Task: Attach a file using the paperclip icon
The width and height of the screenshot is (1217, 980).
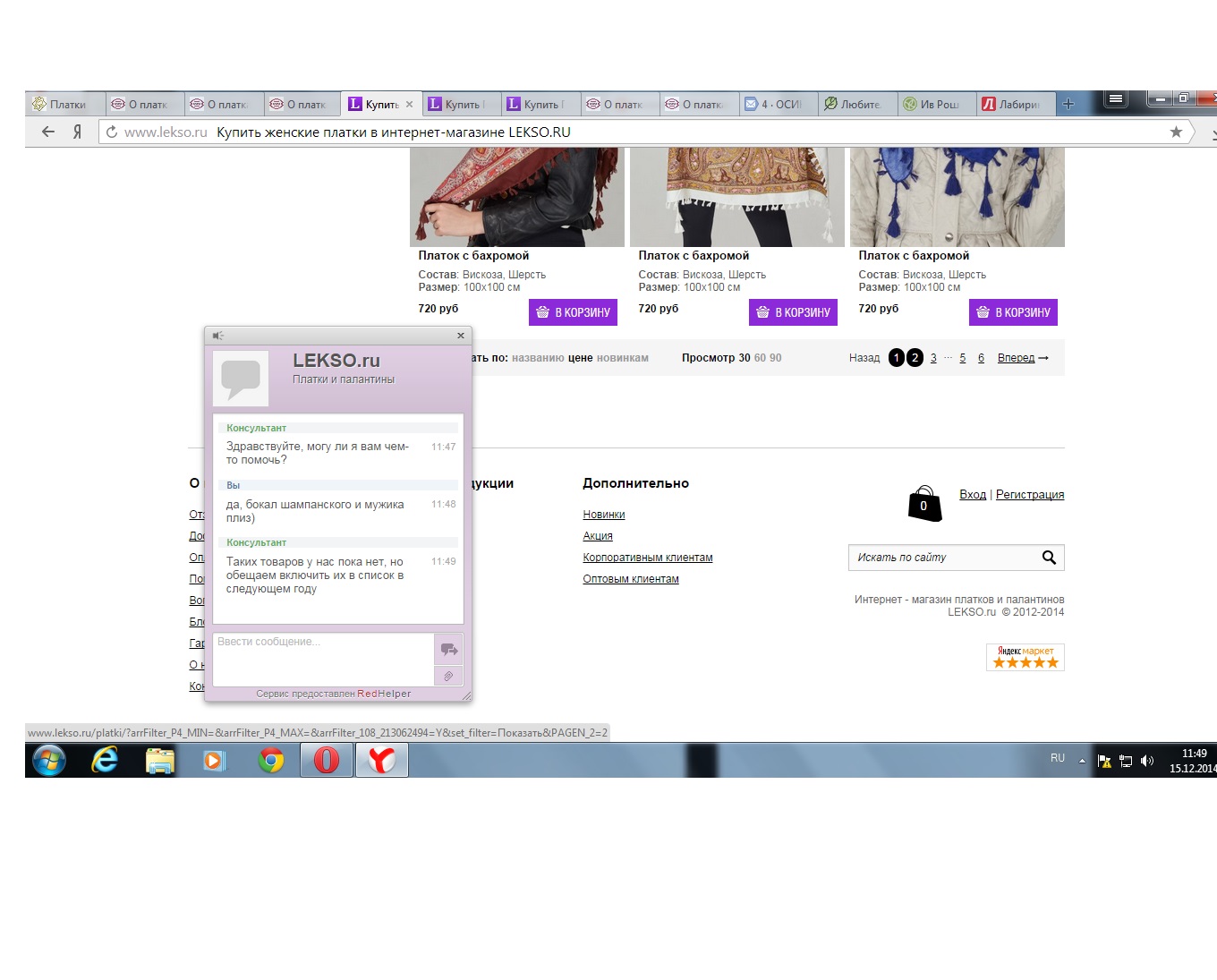Action: pos(448,677)
